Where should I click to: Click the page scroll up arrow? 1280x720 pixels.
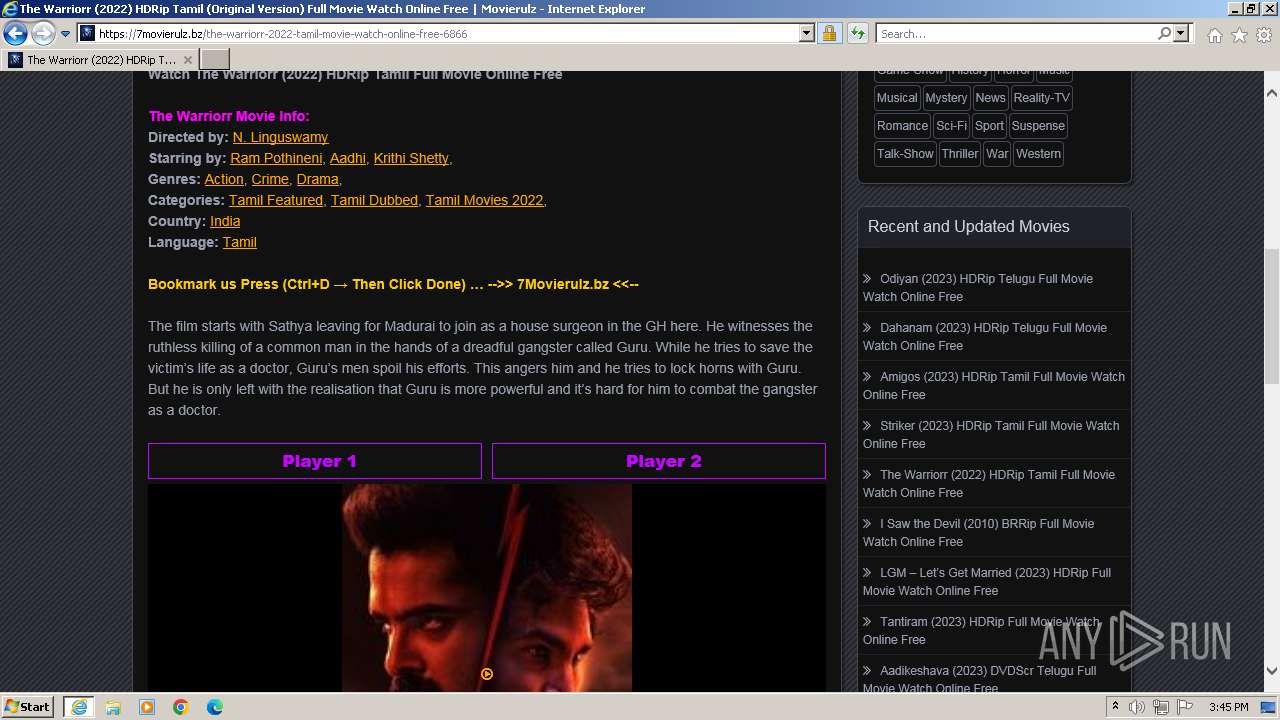click(x=1271, y=93)
